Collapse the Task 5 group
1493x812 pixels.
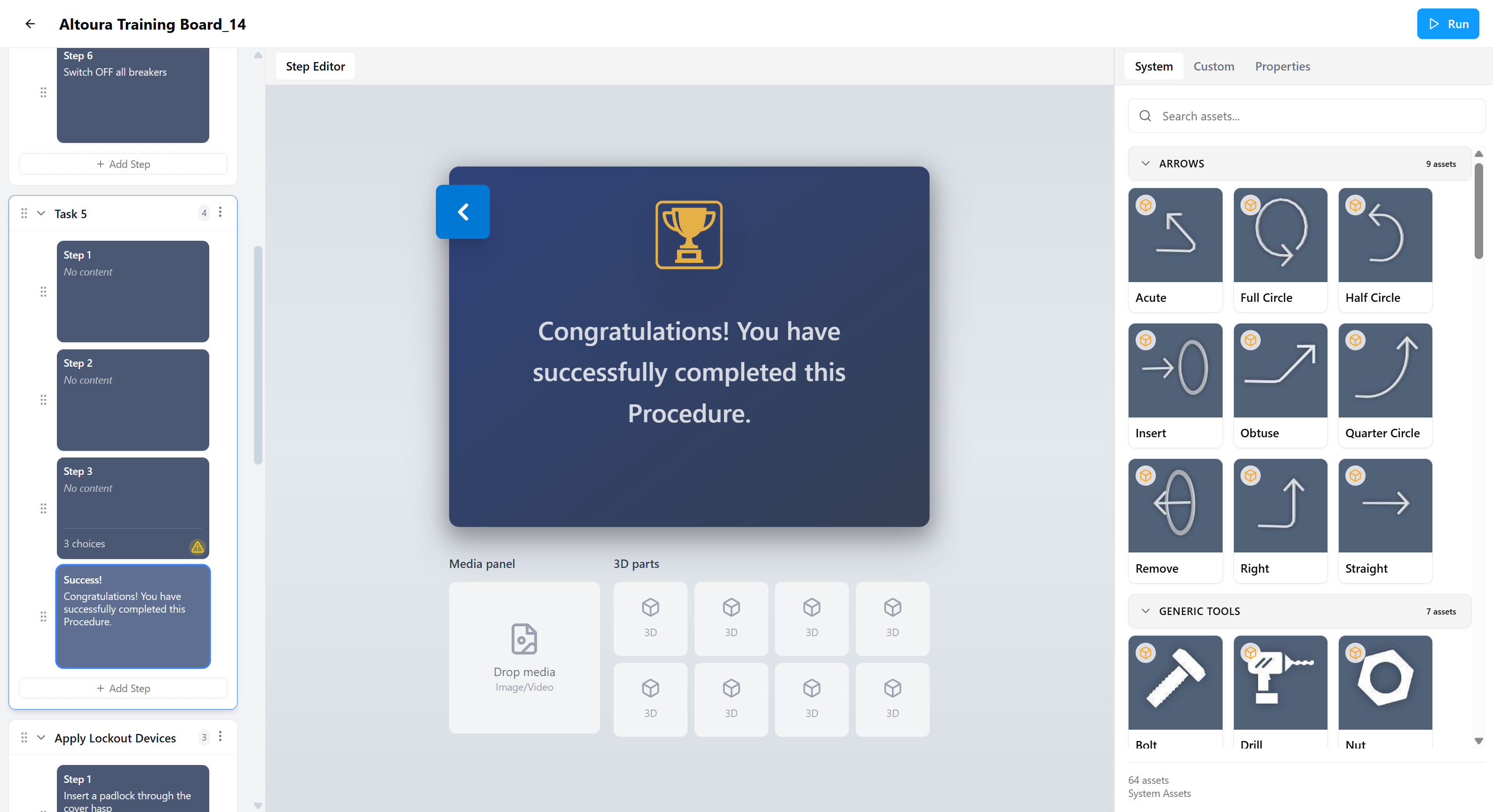41,213
